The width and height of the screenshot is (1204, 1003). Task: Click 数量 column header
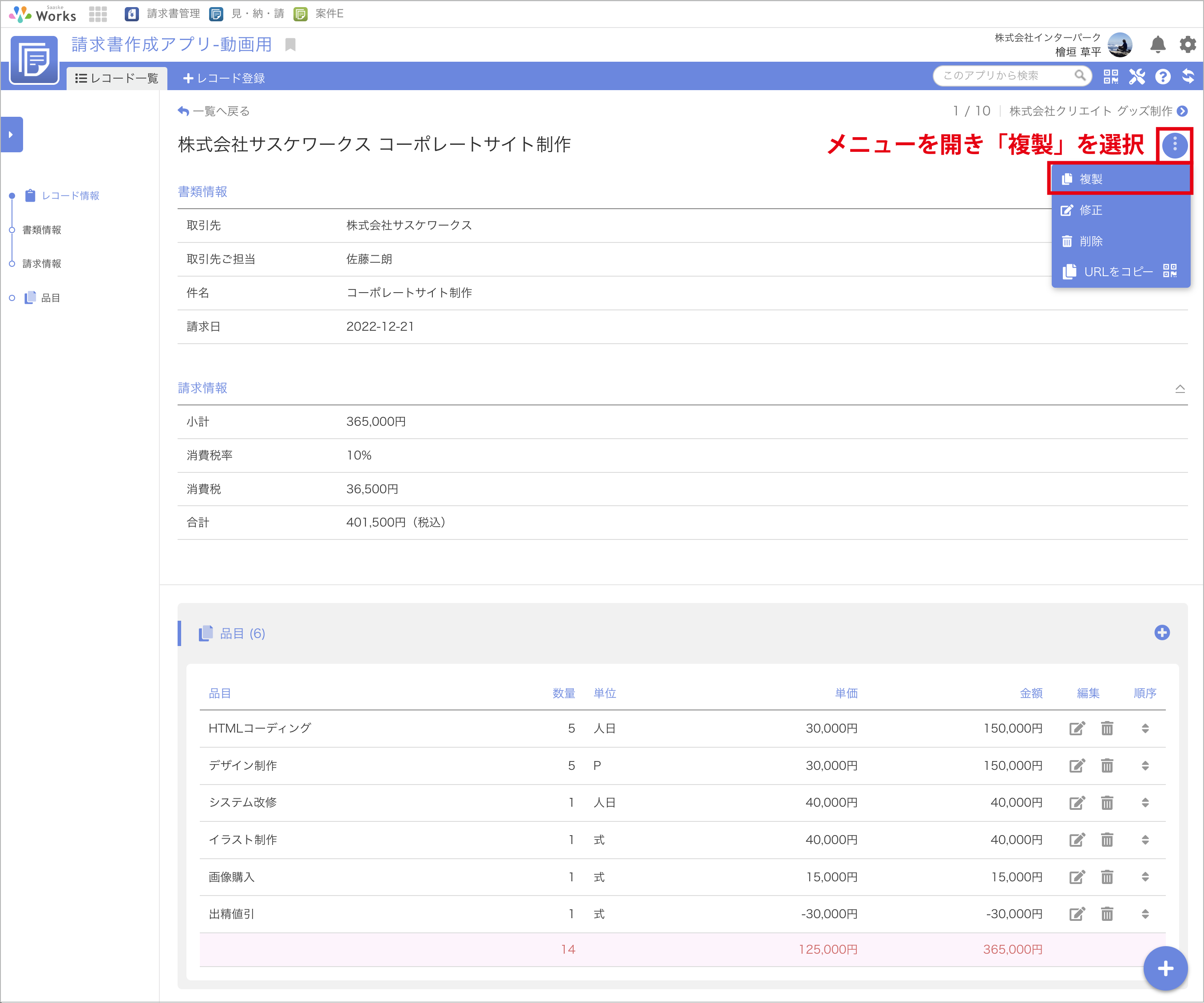click(563, 694)
